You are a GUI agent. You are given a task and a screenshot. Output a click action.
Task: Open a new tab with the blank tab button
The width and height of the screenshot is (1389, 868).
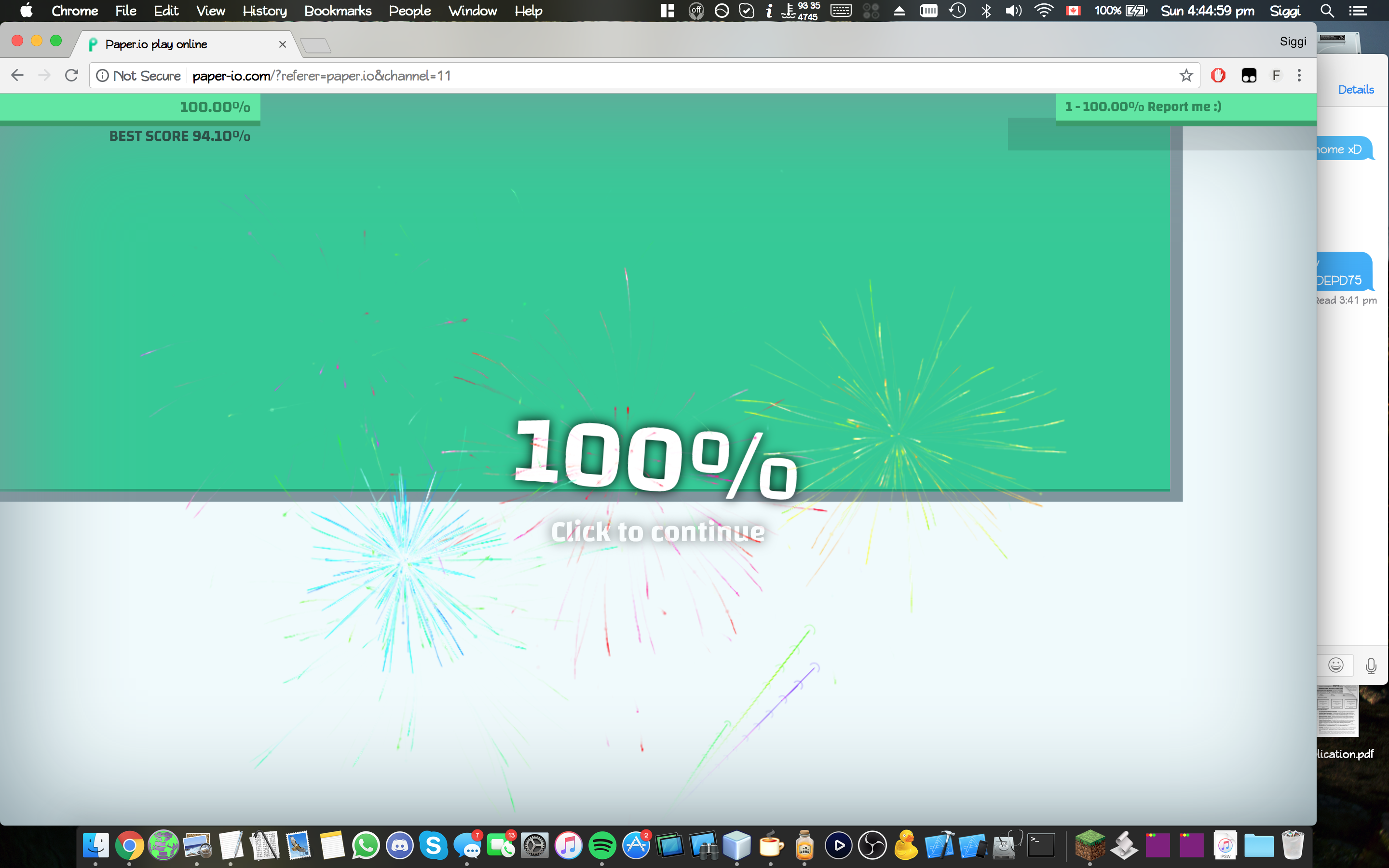315,45
